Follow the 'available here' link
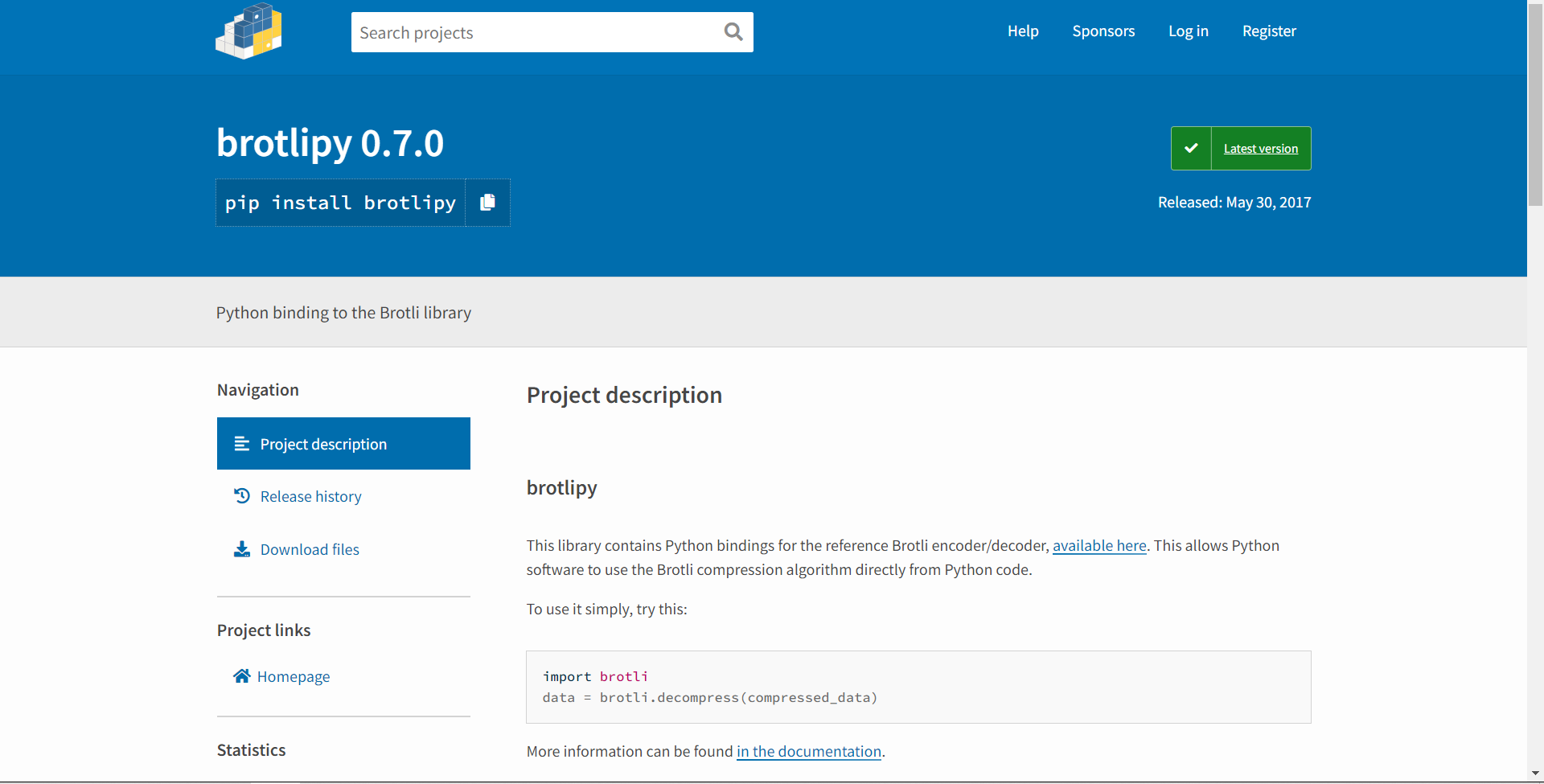Screen dimensions: 1544x784 (x=1099, y=546)
